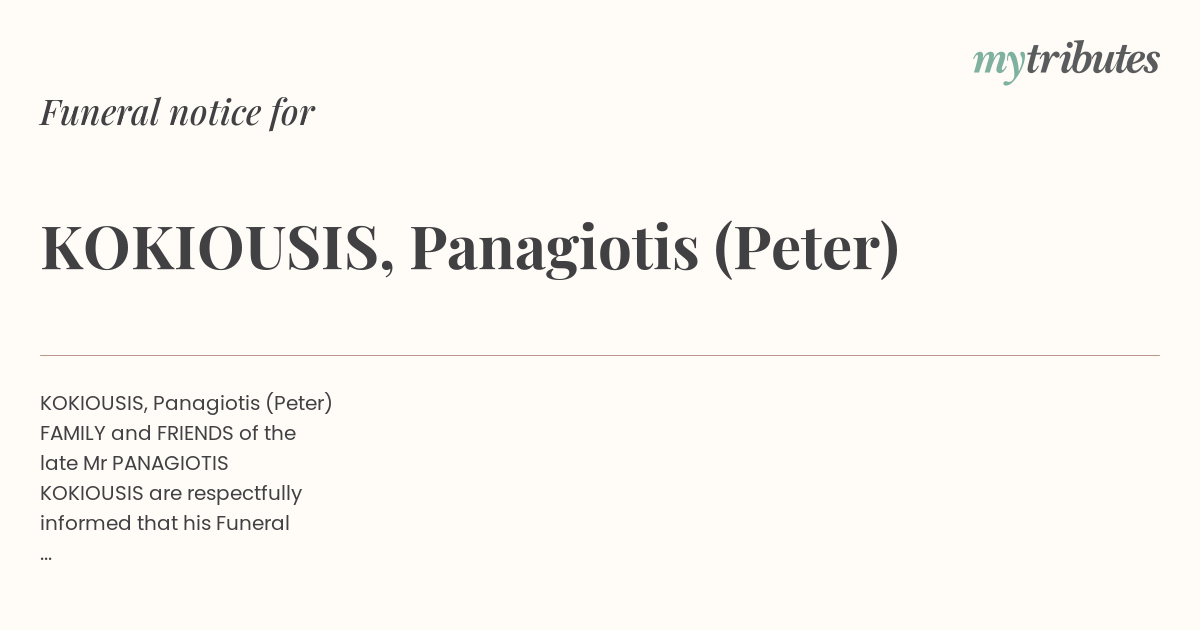1200x630 pixels.
Task: Click "(Peter)" in the large title
Action: tap(807, 248)
